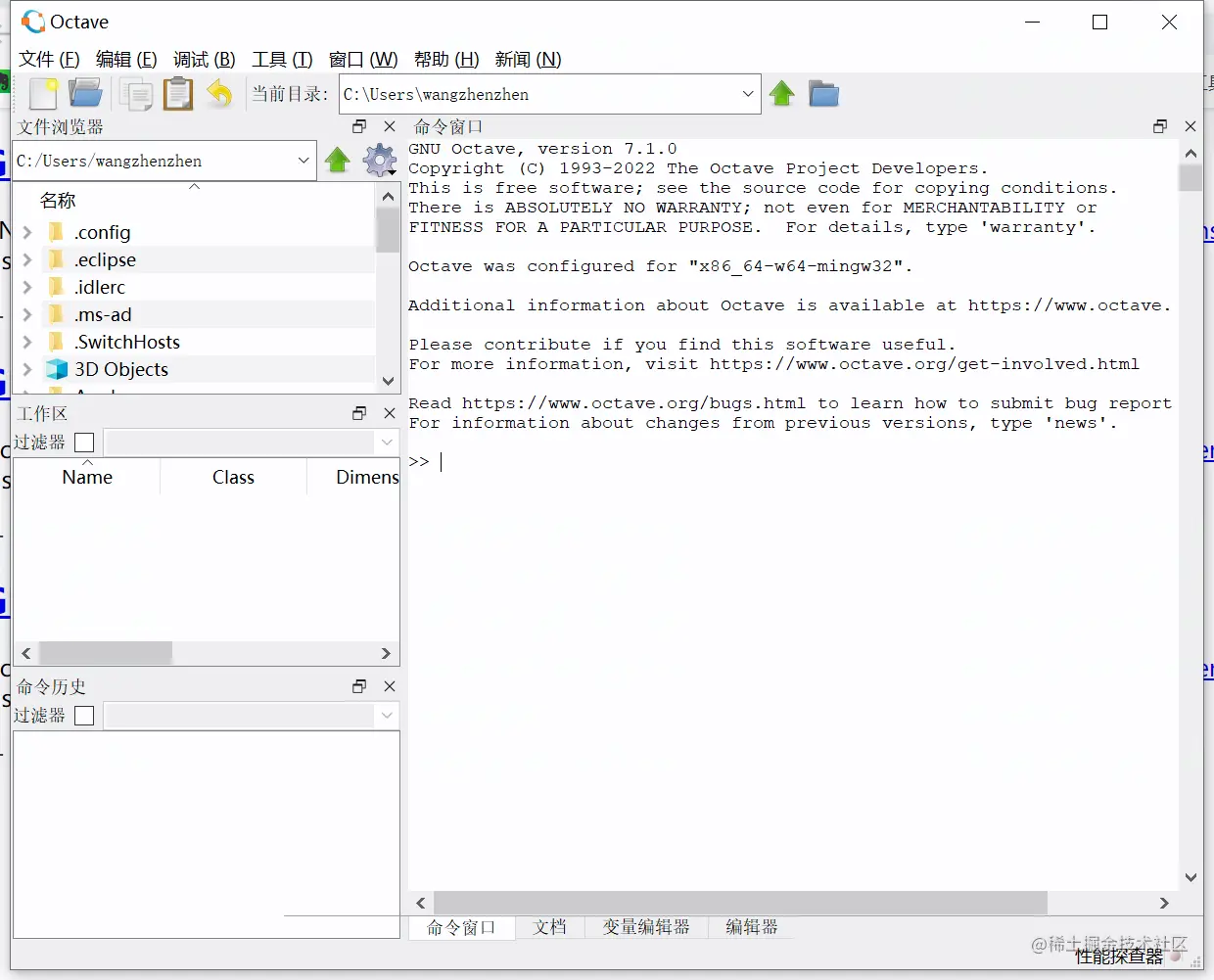The width and height of the screenshot is (1214, 980).
Task: Select the .ms-ad folder row
Action: click(194, 314)
